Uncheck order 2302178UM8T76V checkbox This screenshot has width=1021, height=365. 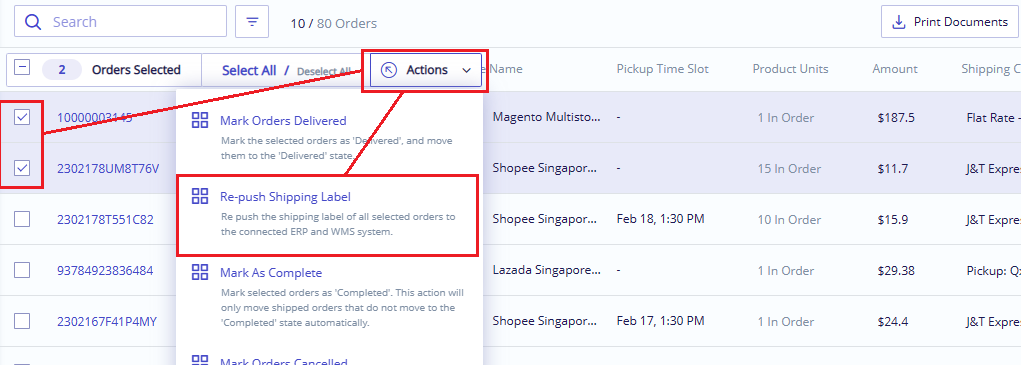pos(22,169)
